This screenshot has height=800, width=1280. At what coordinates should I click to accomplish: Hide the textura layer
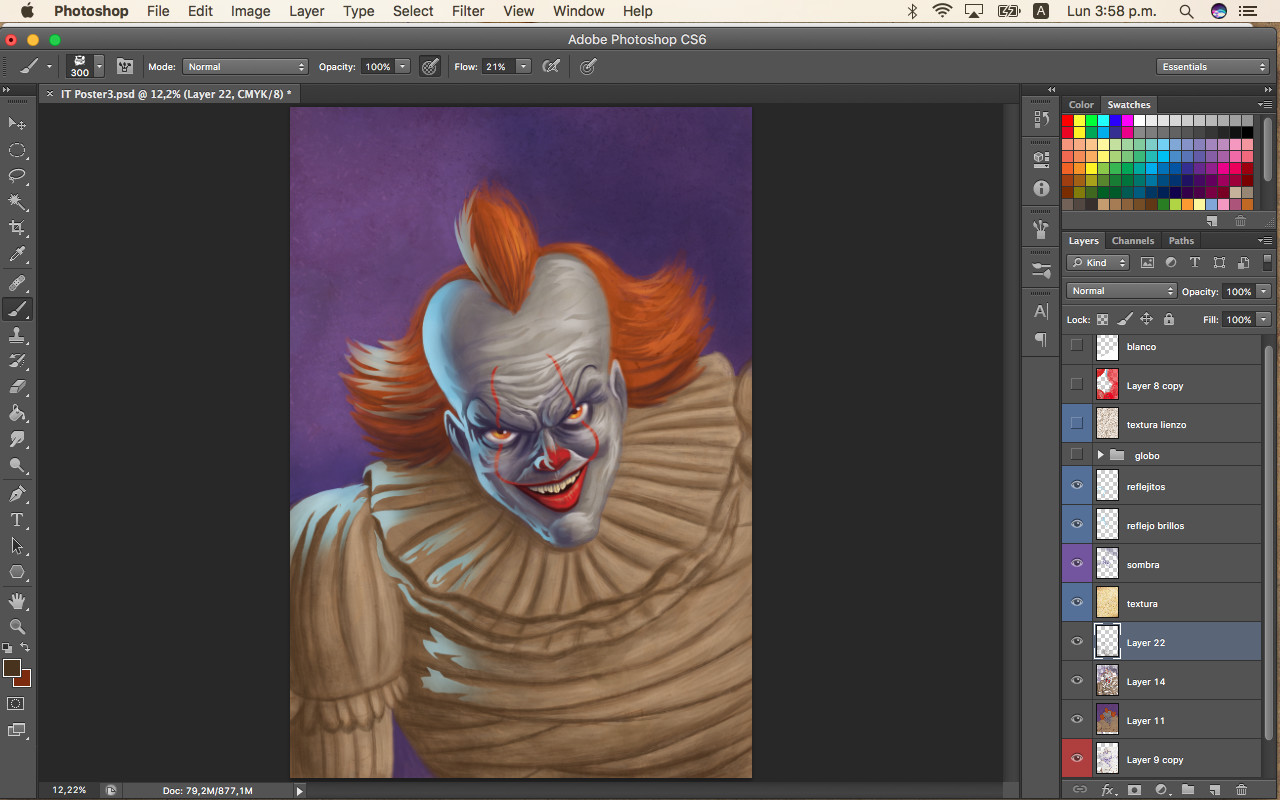[1077, 603]
